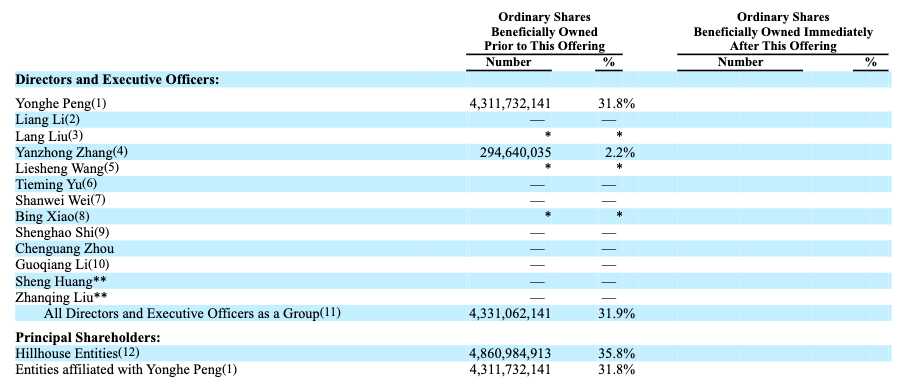Click the Hillhouse Entities(12) row label
Viewport: 908px width, 385px height.
(x=77, y=353)
